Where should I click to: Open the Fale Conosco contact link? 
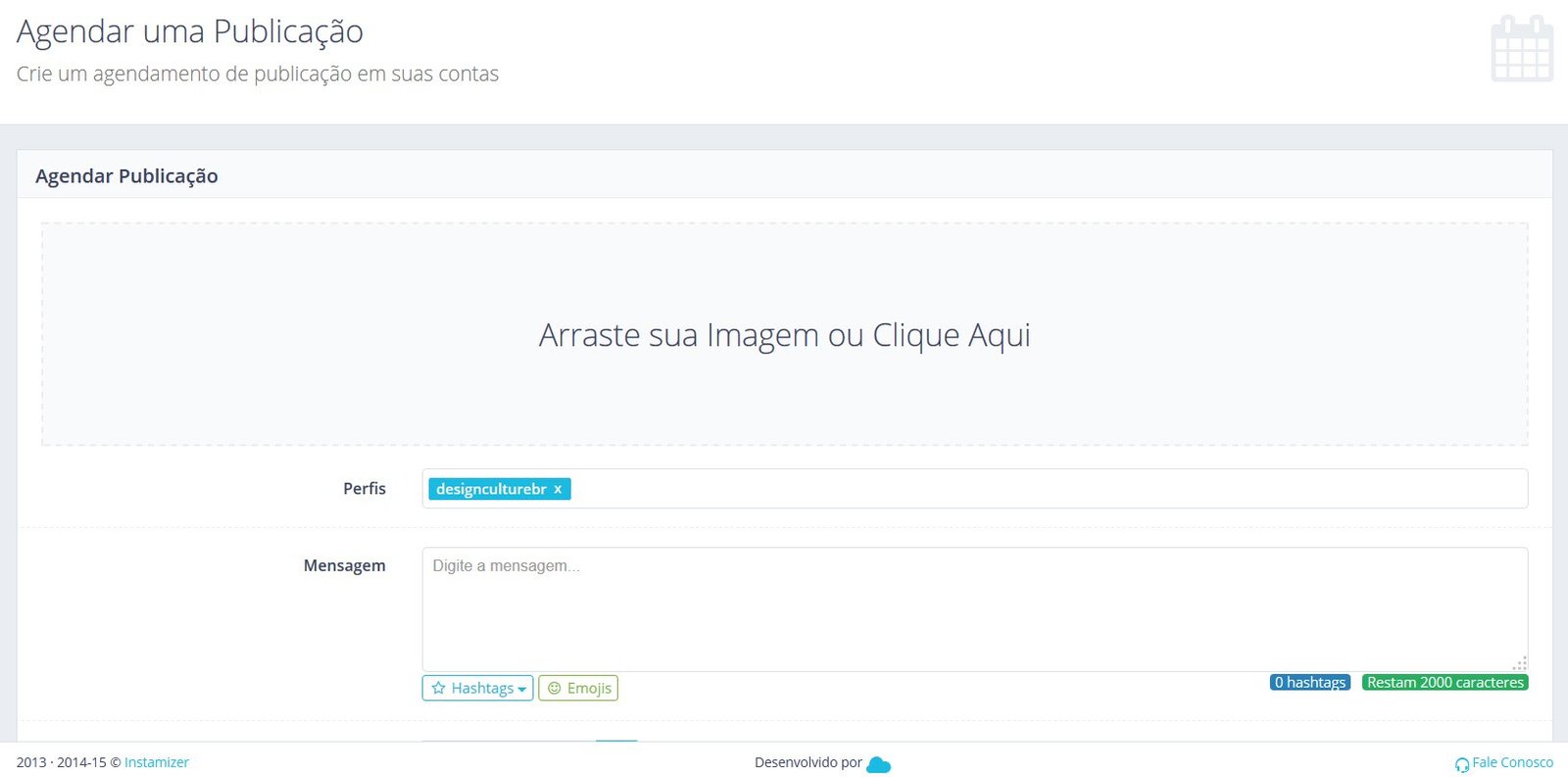tap(1512, 762)
